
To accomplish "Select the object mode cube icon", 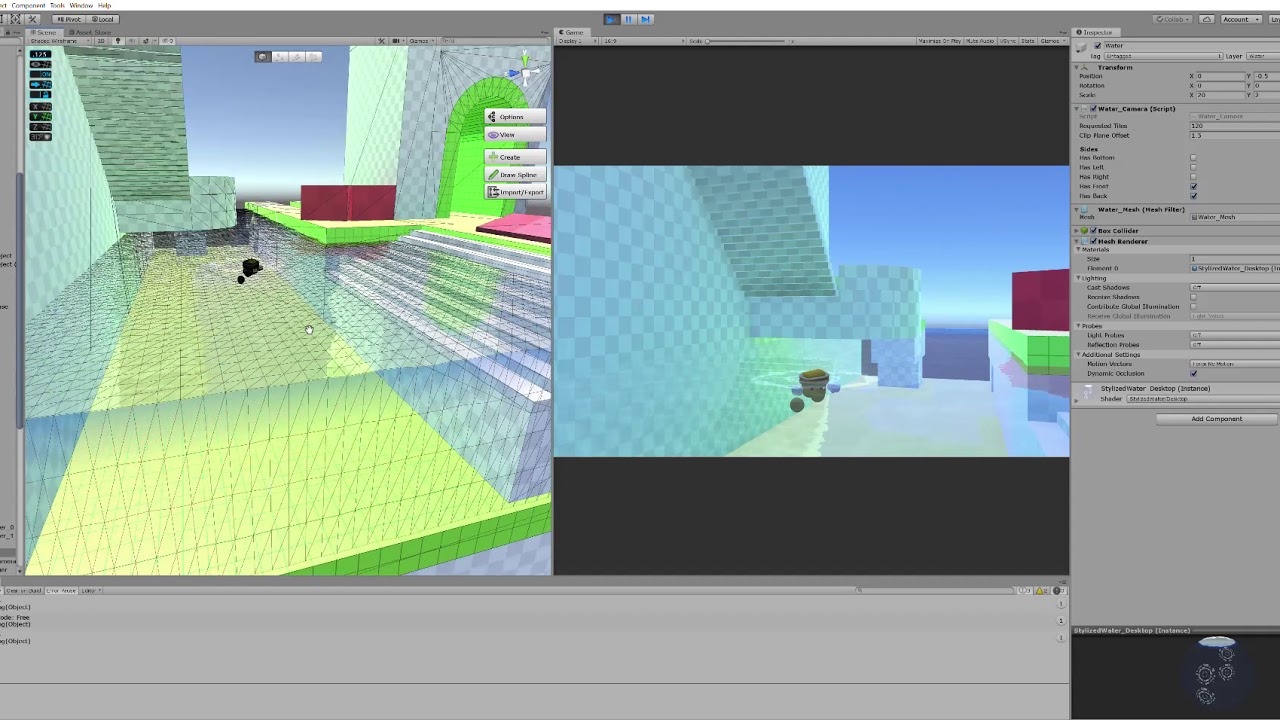I will point(262,56).
